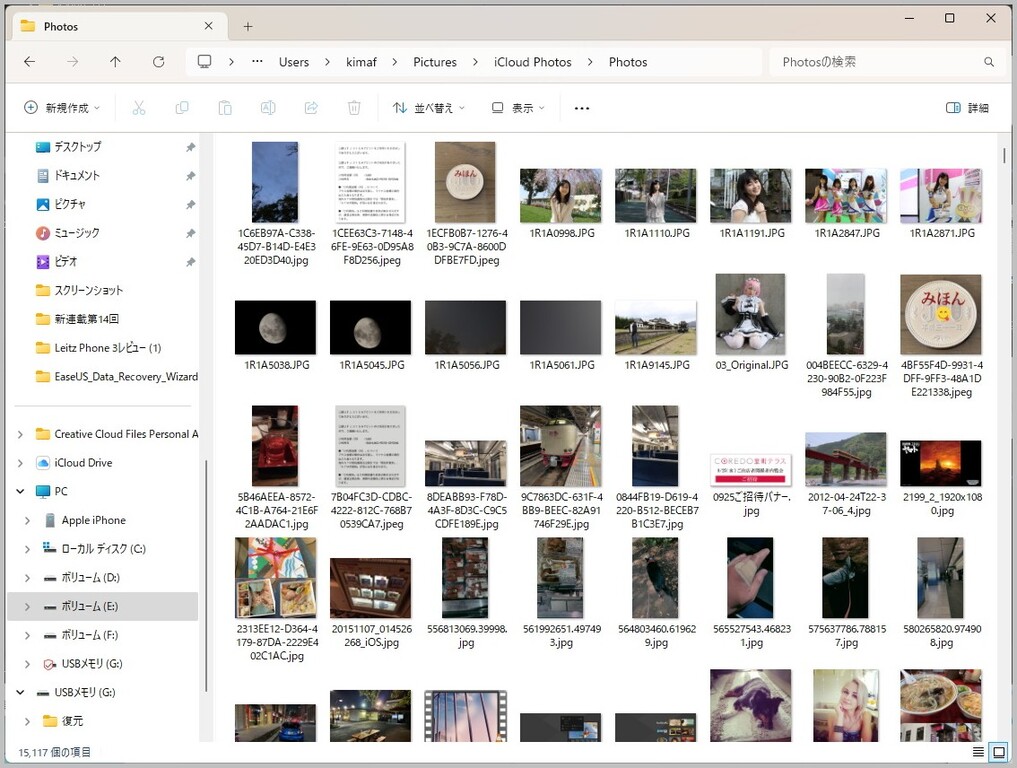
Task: Click the Share icon in toolbar
Action: point(311,108)
